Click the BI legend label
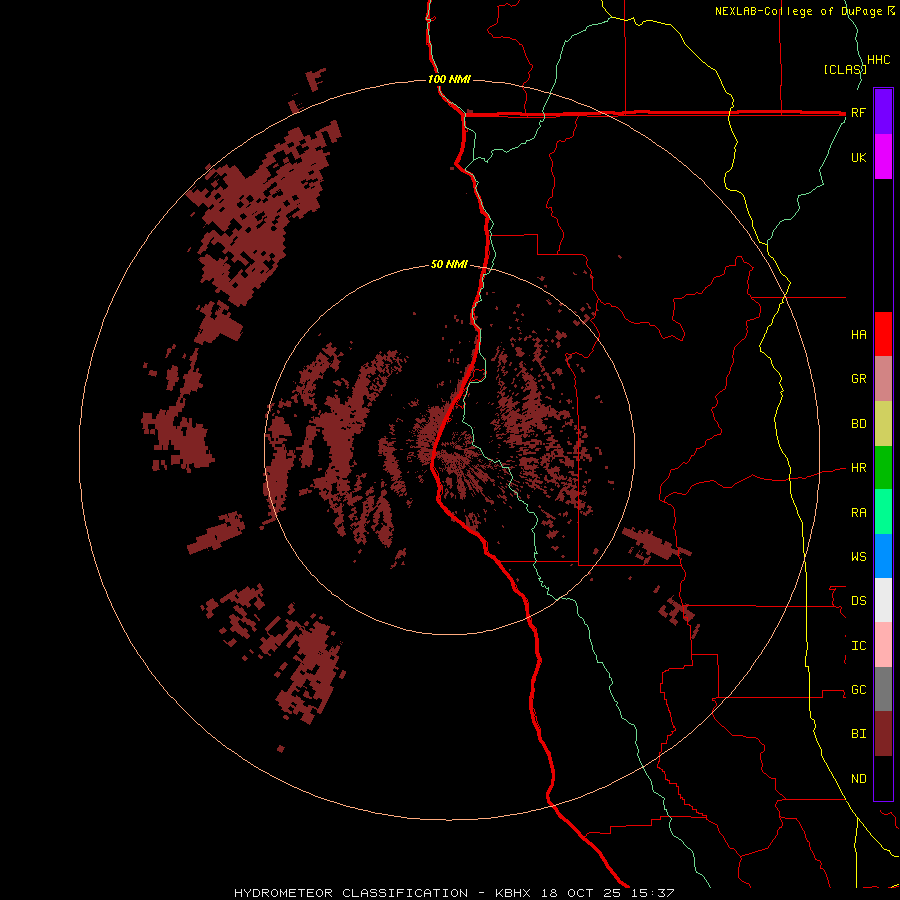Image resolution: width=900 pixels, height=900 pixels. point(859,734)
